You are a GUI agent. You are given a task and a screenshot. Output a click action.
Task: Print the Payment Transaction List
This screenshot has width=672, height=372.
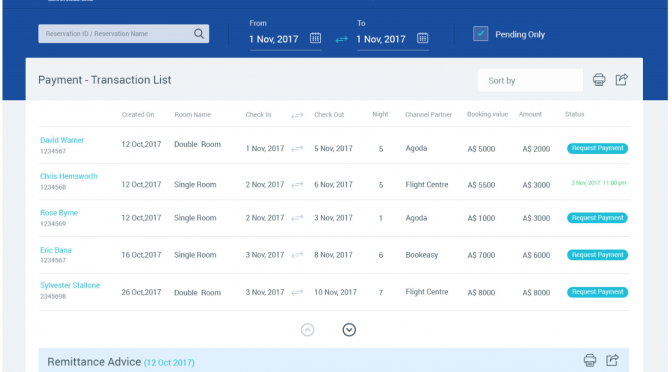point(599,80)
